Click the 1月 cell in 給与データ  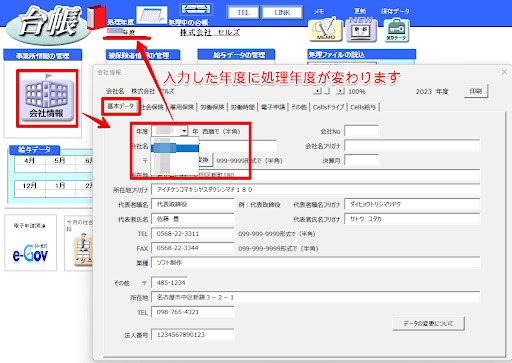60,185
